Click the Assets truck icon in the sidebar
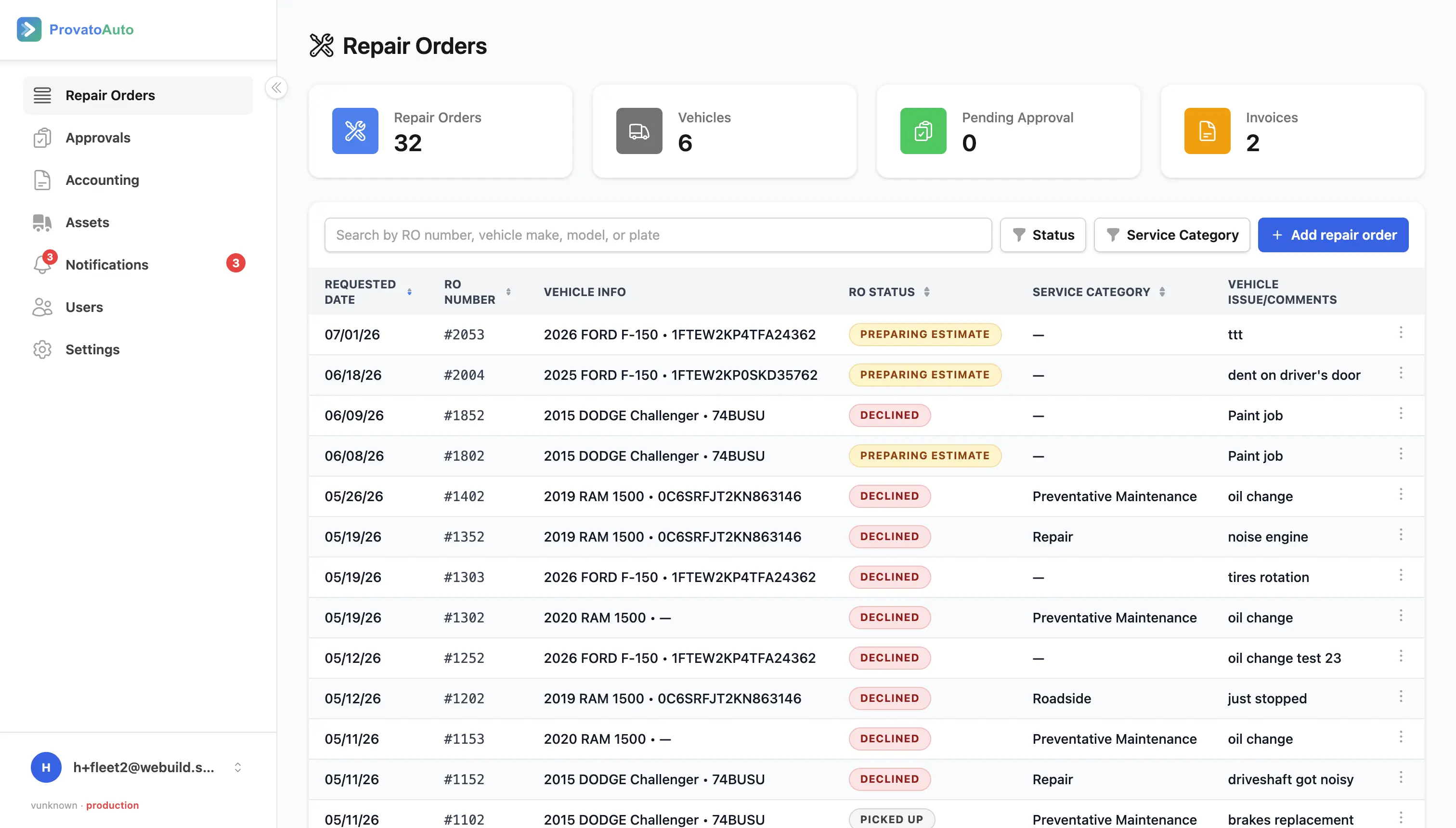 [x=42, y=222]
